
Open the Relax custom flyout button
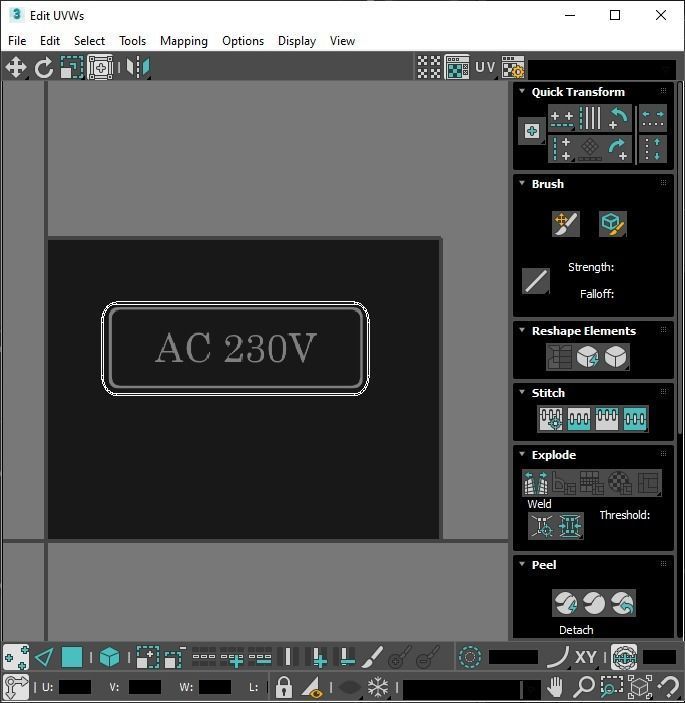point(616,357)
